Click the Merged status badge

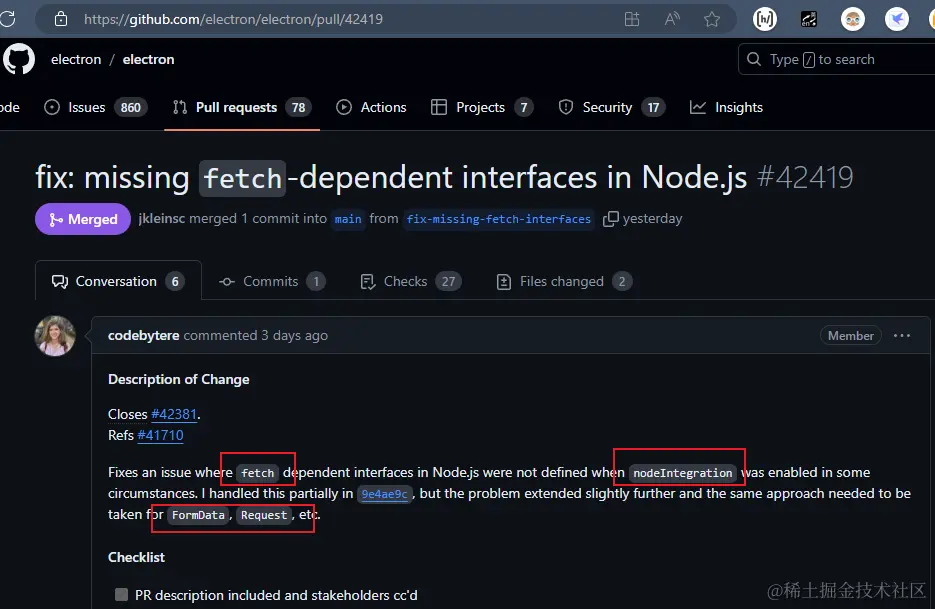pyautogui.click(x=83, y=219)
